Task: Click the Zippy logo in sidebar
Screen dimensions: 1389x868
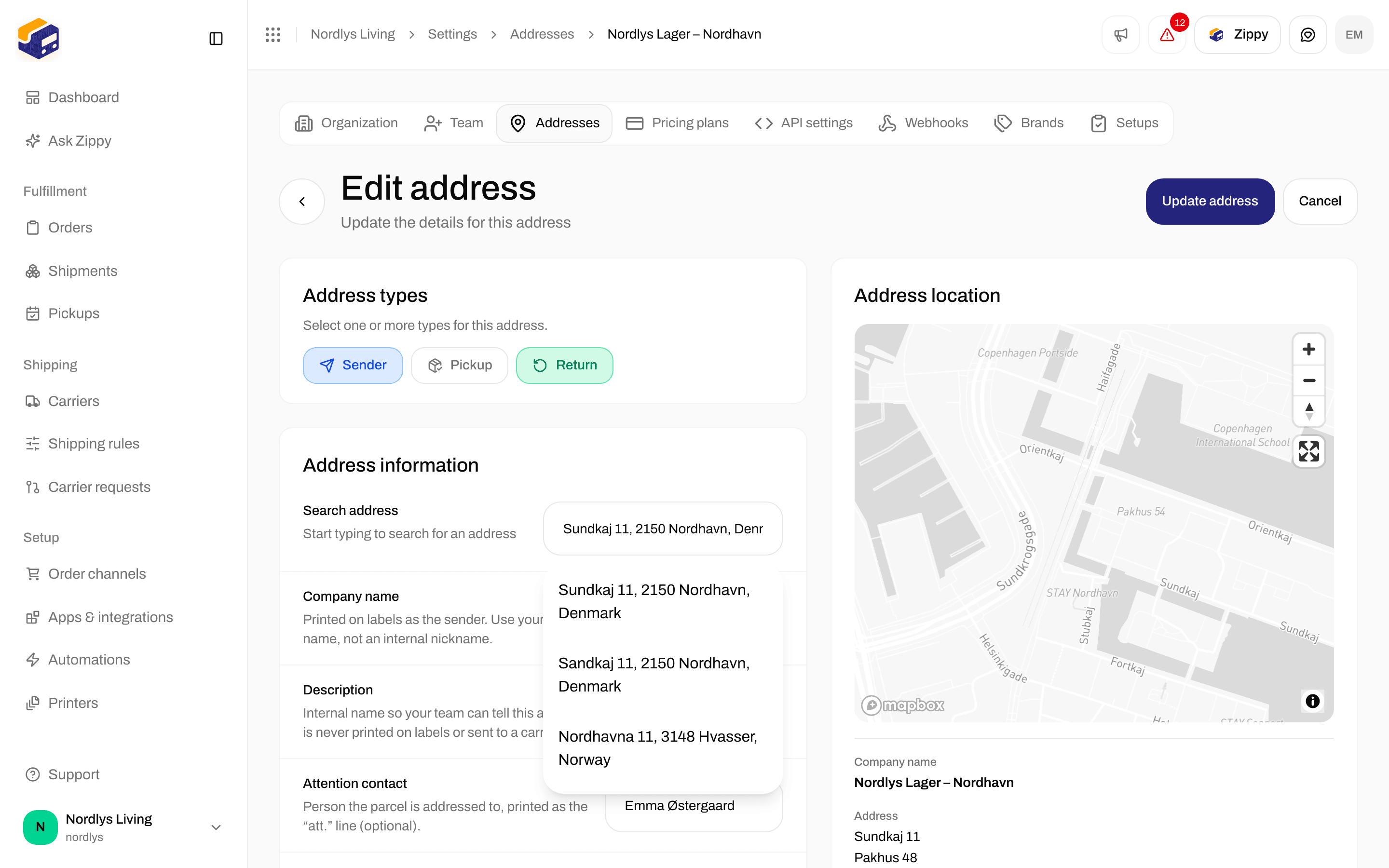Action: pos(39,39)
